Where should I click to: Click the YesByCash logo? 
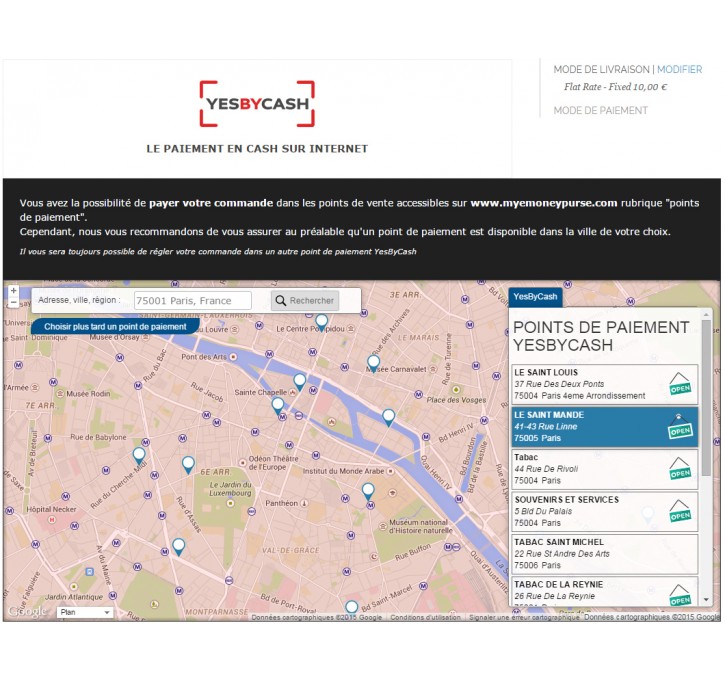pyautogui.click(x=257, y=104)
